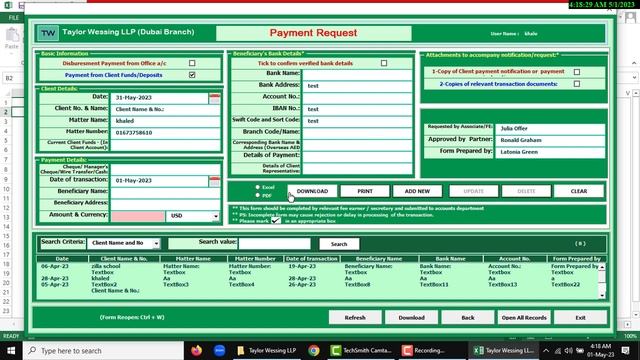Click the Details of Payment input field
The image size is (640, 360).
[x=357, y=157]
